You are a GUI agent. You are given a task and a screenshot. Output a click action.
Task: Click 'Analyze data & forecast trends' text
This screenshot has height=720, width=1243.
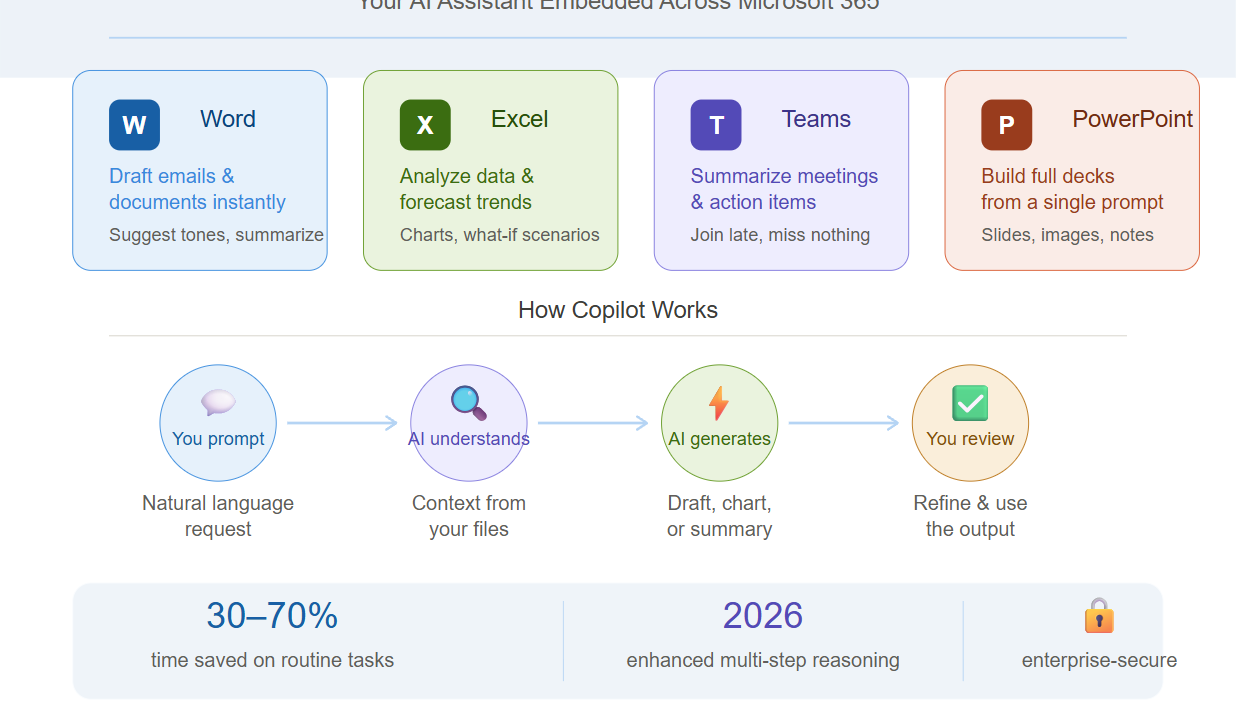(x=467, y=189)
